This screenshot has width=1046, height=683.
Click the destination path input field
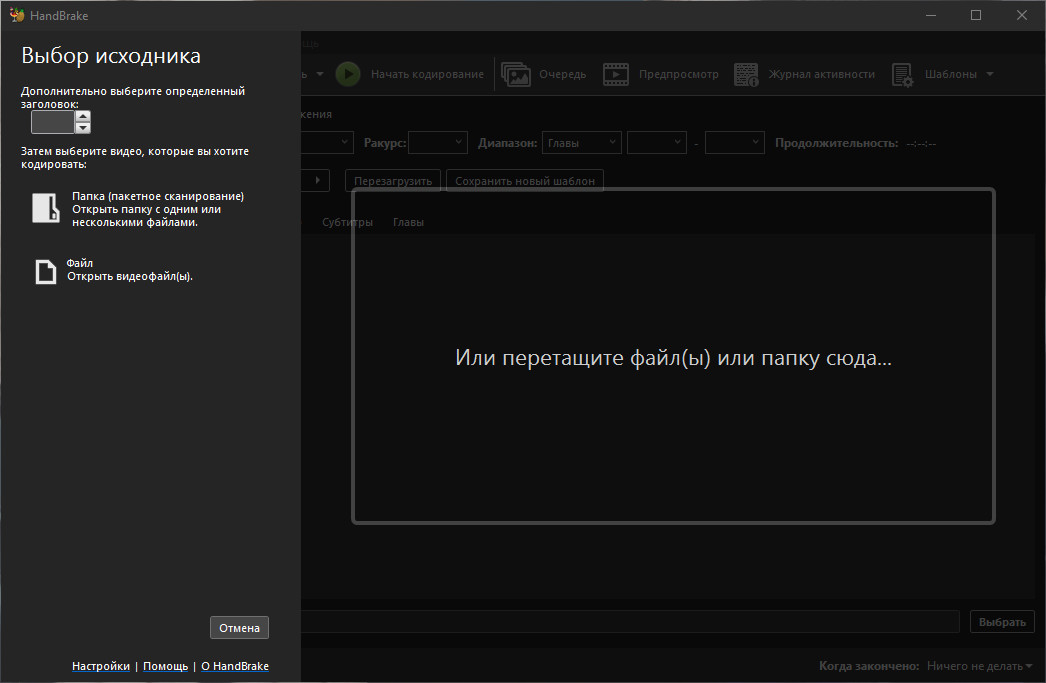click(630, 622)
